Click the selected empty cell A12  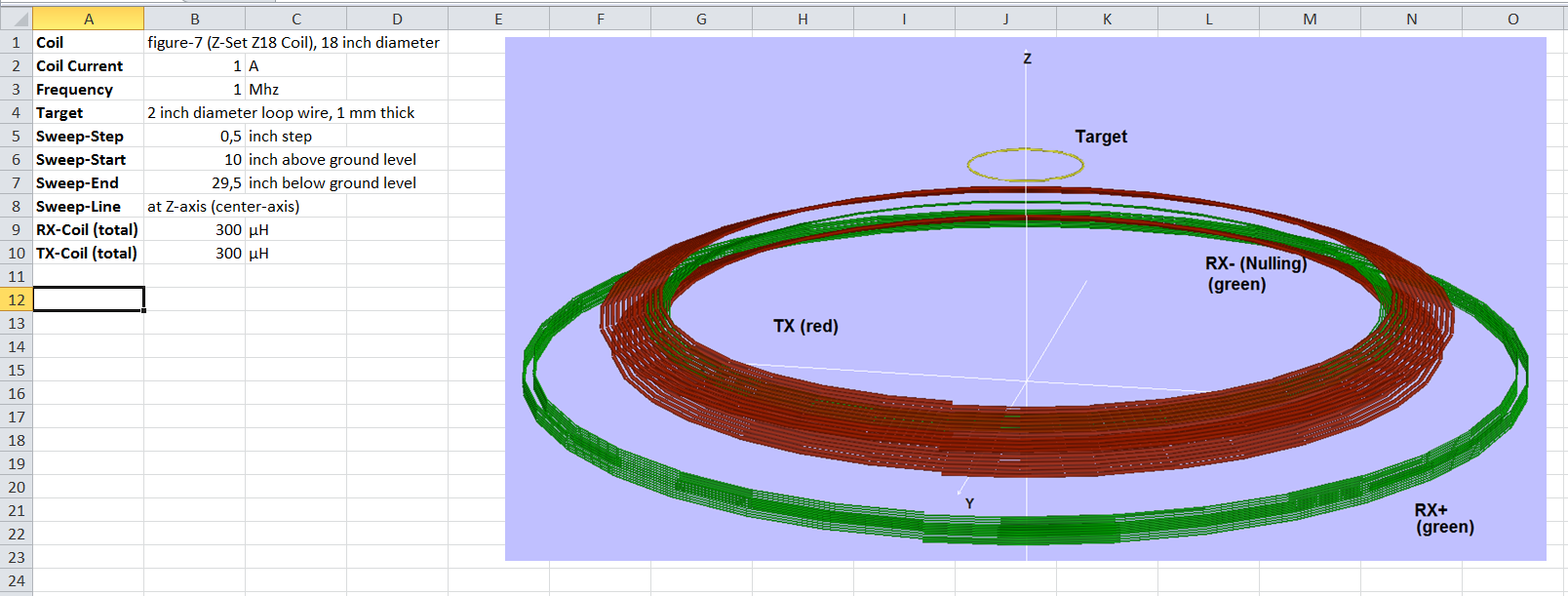point(89,299)
